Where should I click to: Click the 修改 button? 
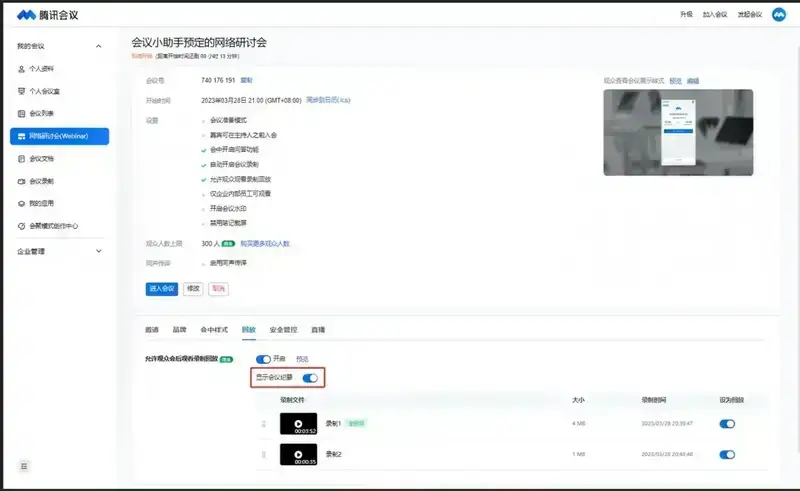point(193,289)
